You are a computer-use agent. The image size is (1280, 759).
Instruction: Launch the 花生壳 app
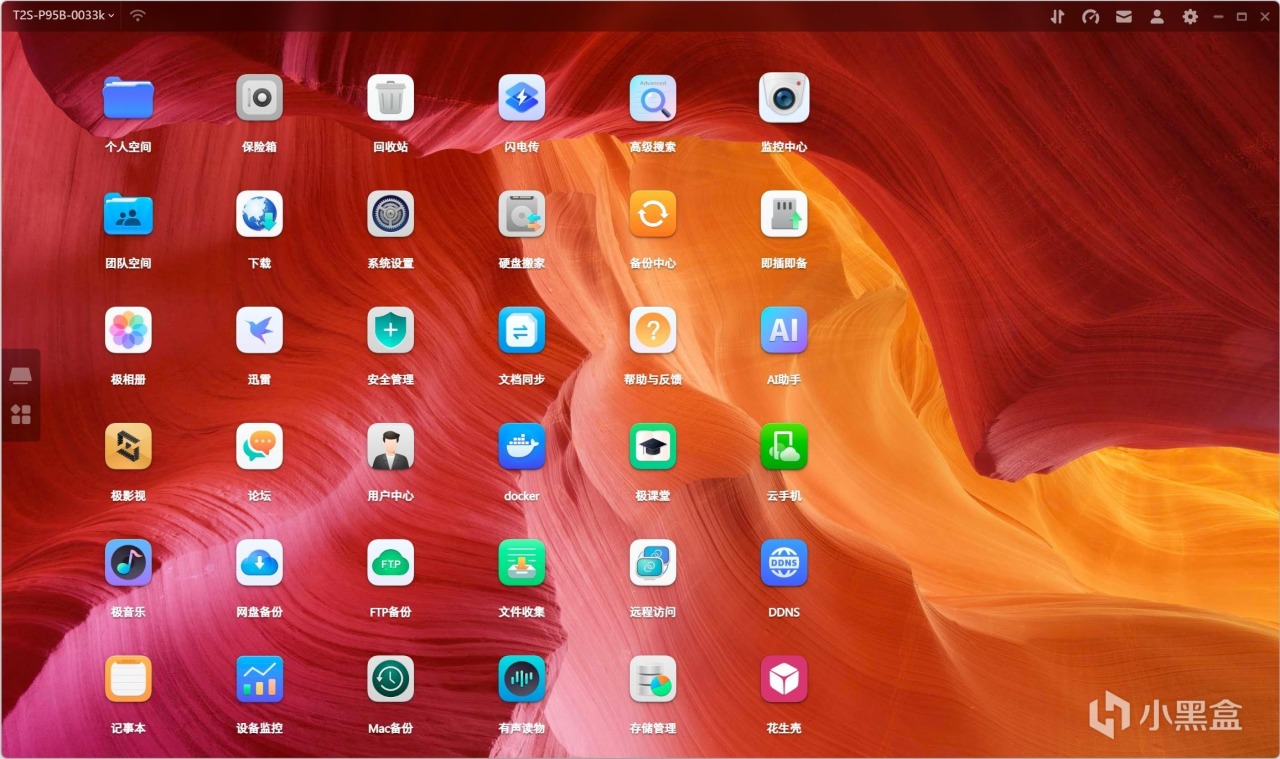(x=784, y=679)
